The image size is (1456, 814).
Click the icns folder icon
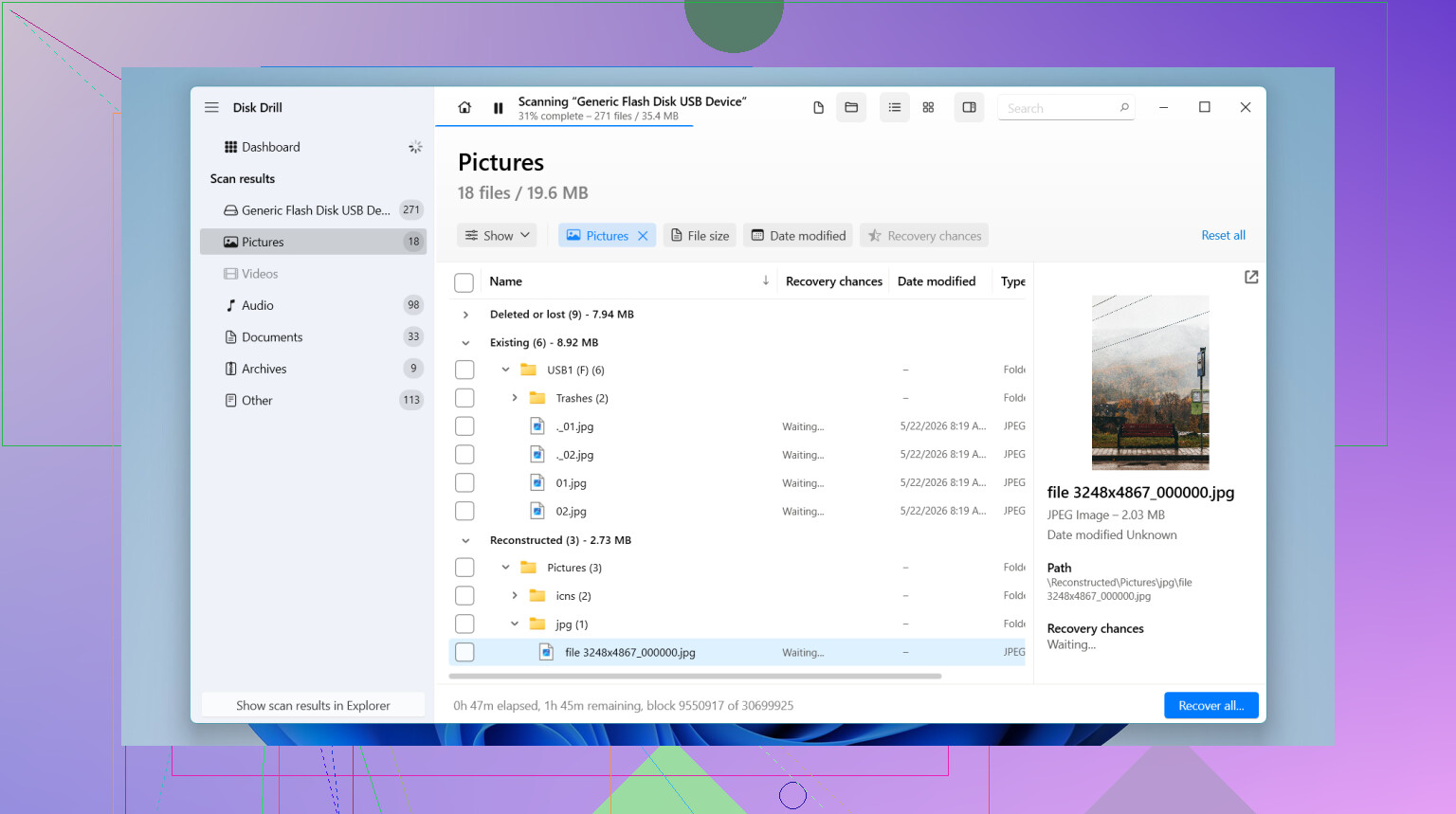point(537,595)
